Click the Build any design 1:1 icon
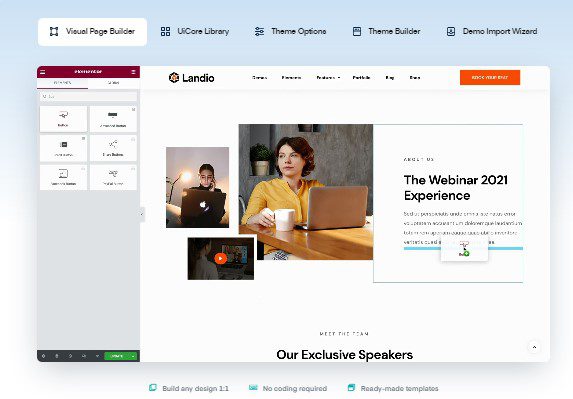The height and width of the screenshot is (399, 573). [153, 388]
